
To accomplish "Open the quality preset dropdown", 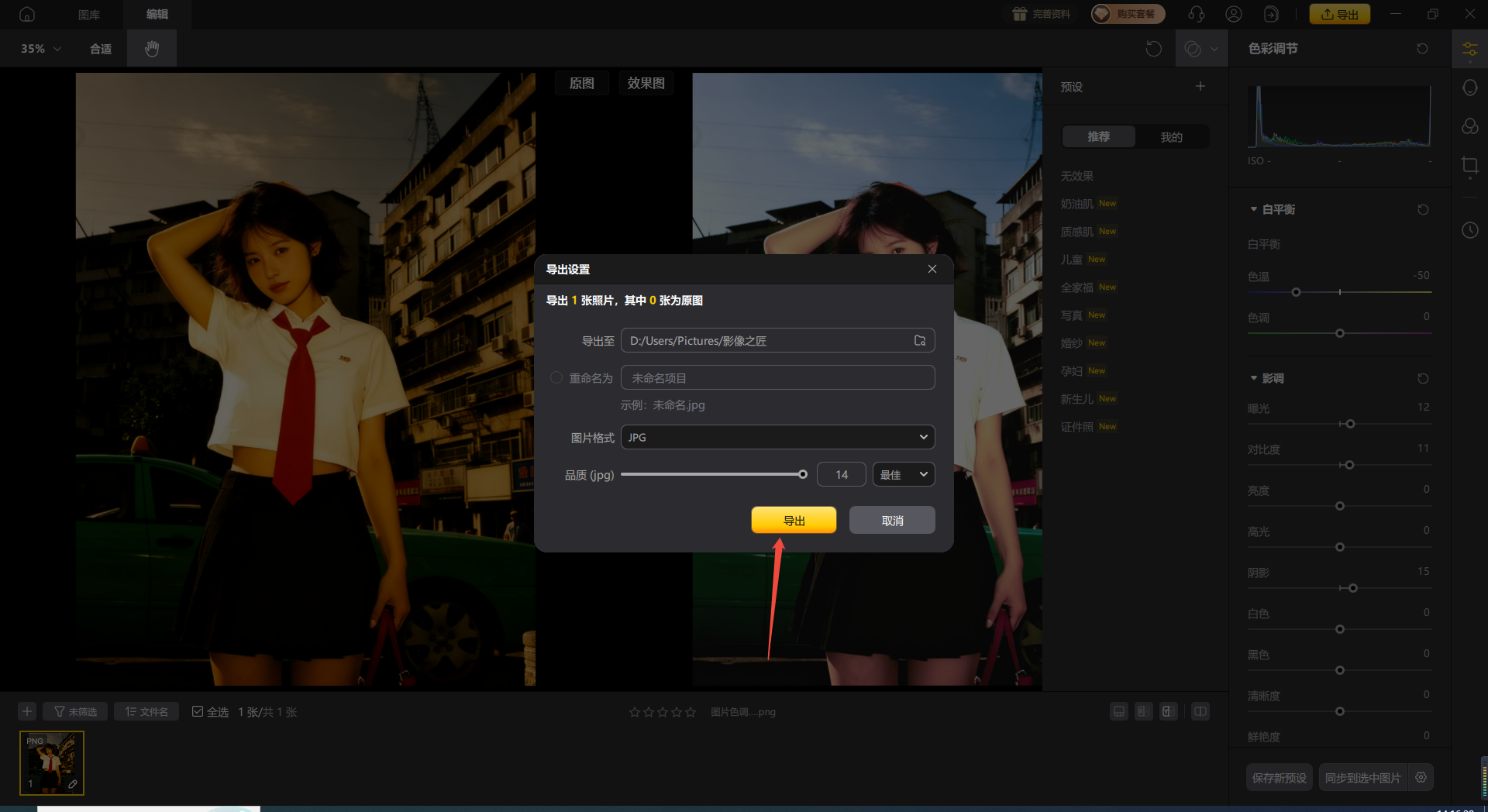I will click(904, 475).
